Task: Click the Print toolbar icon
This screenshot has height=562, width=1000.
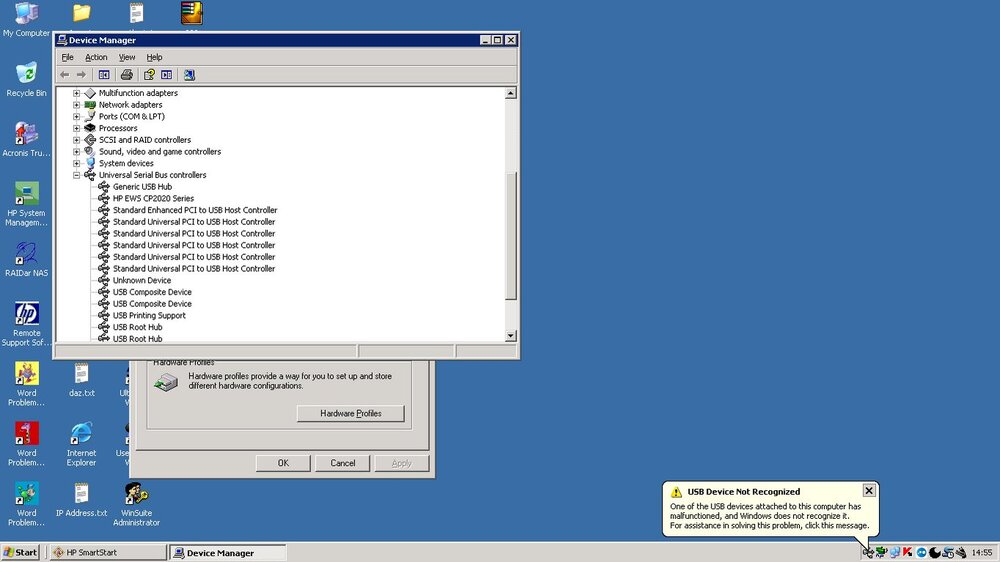Action: [x=126, y=75]
